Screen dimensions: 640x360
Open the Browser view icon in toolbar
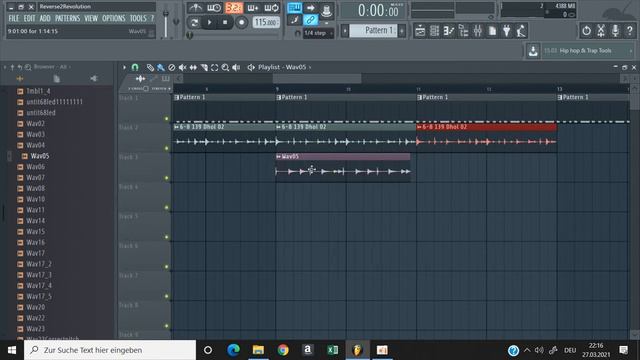[x=463, y=31]
